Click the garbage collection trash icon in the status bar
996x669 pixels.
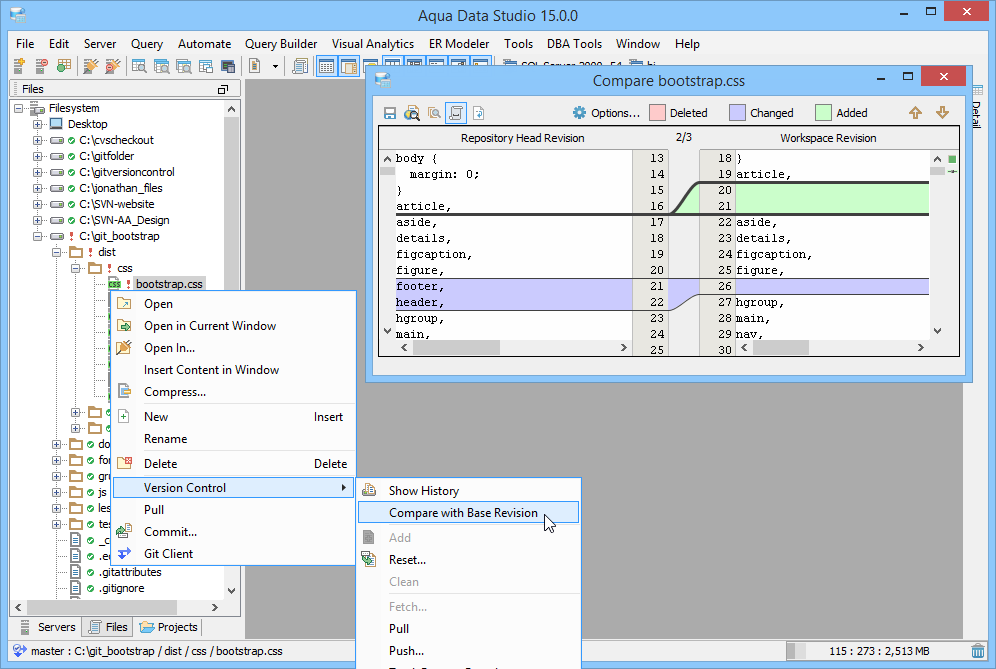click(x=978, y=651)
